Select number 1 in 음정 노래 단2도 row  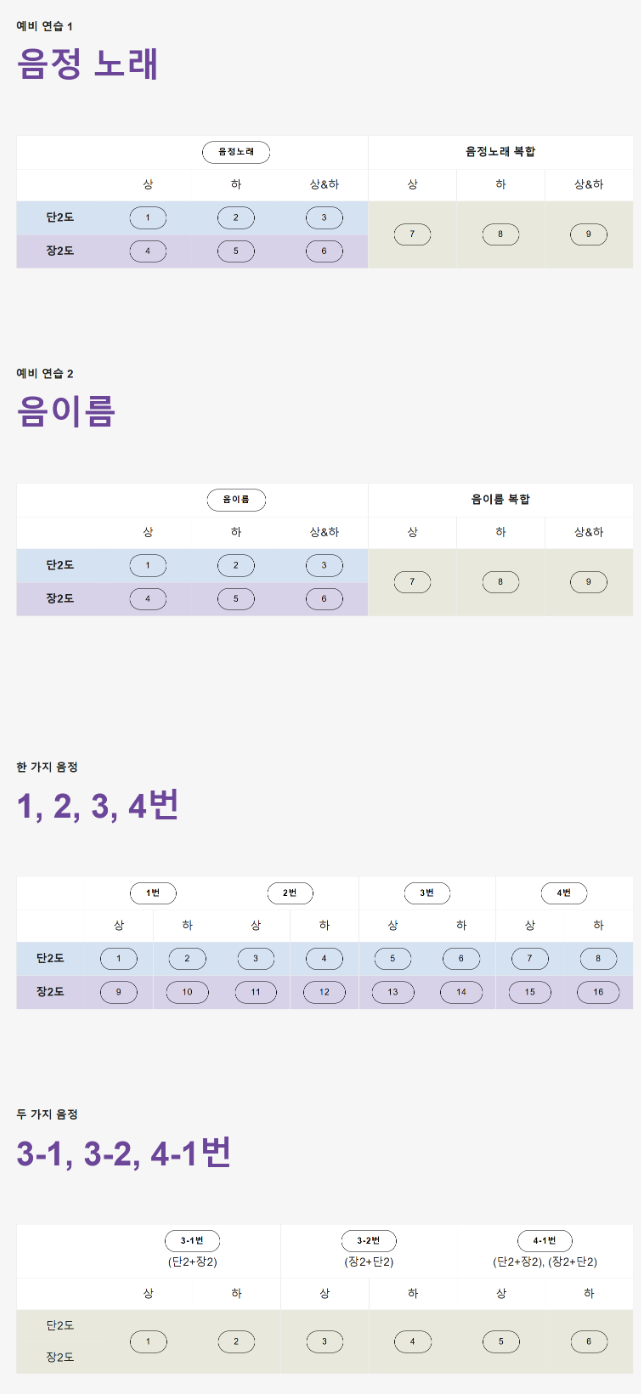point(148,218)
